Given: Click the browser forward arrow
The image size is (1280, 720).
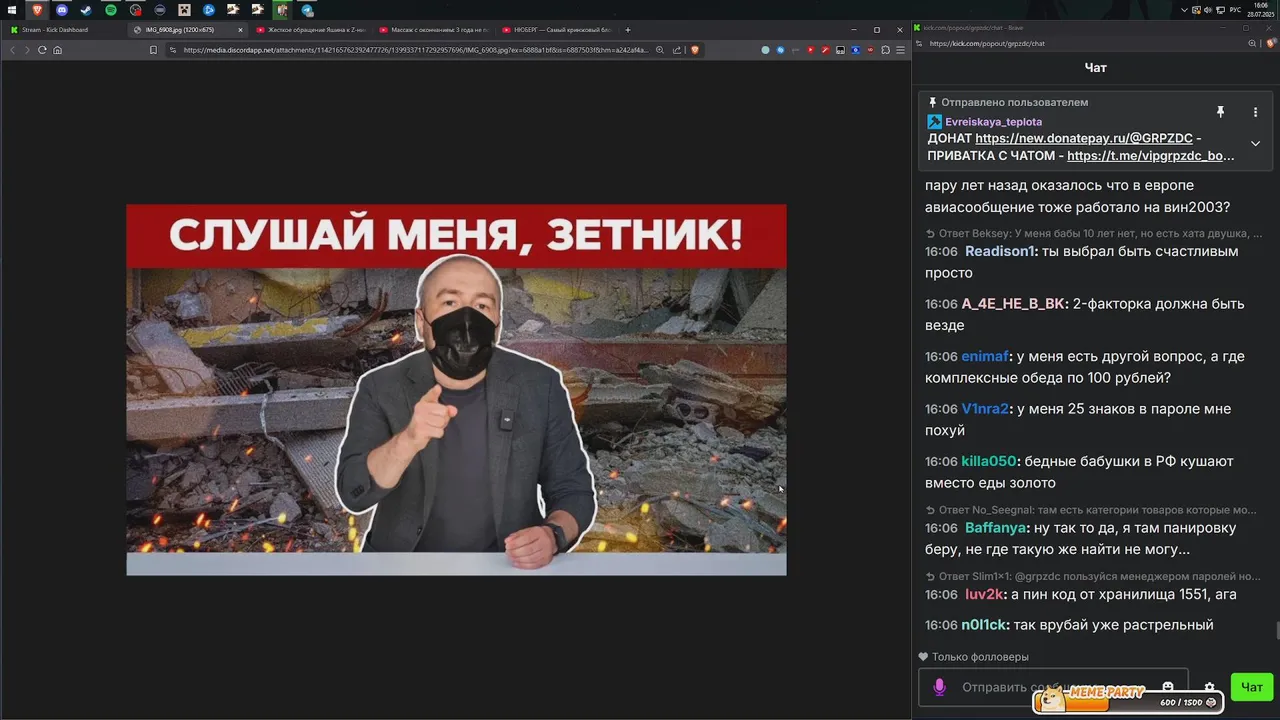Looking at the screenshot, I should [x=27, y=49].
